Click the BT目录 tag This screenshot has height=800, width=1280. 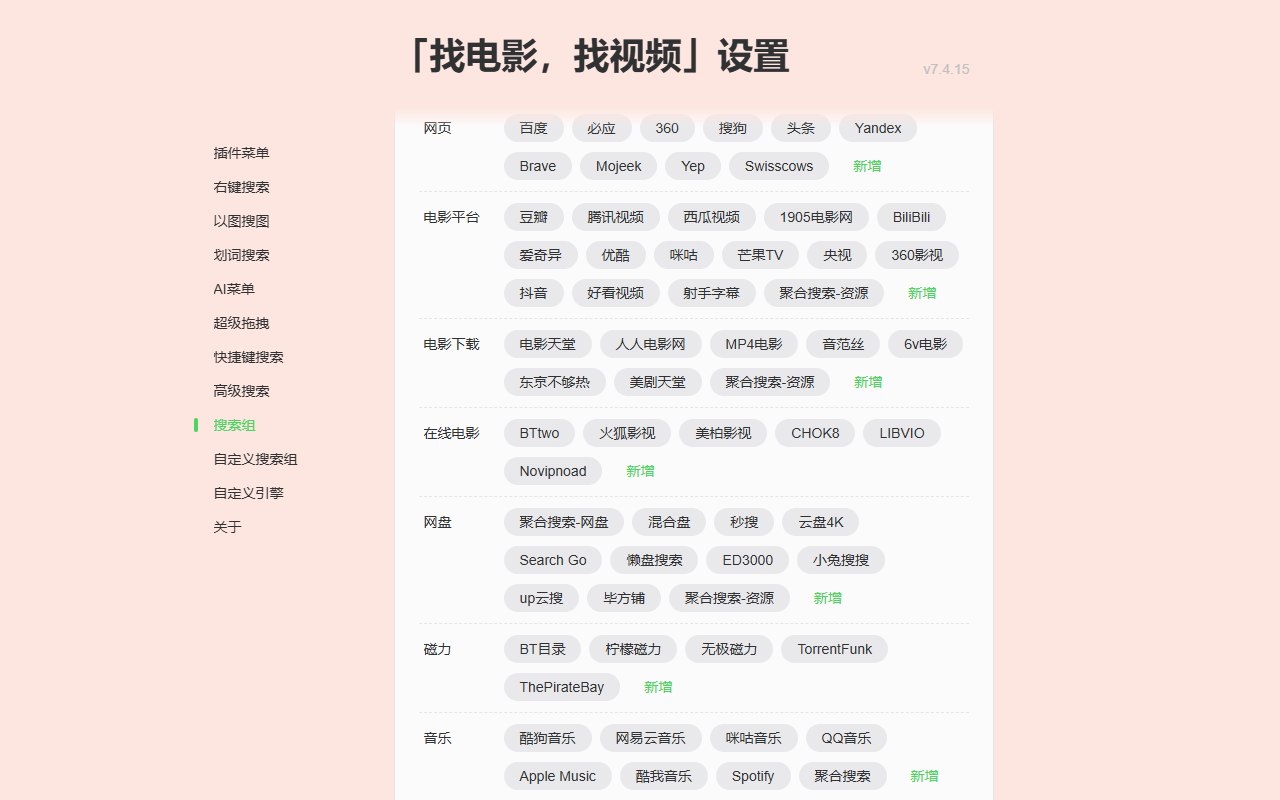pos(543,649)
